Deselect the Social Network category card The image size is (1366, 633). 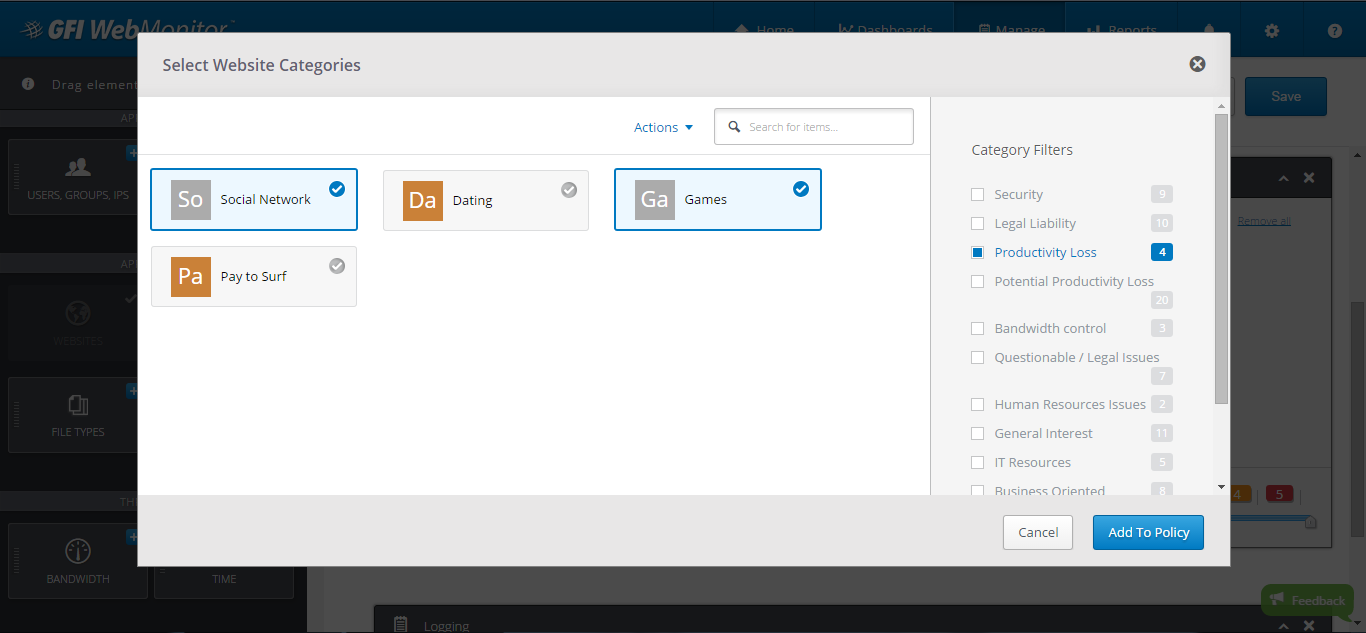pyautogui.click(x=254, y=199)
